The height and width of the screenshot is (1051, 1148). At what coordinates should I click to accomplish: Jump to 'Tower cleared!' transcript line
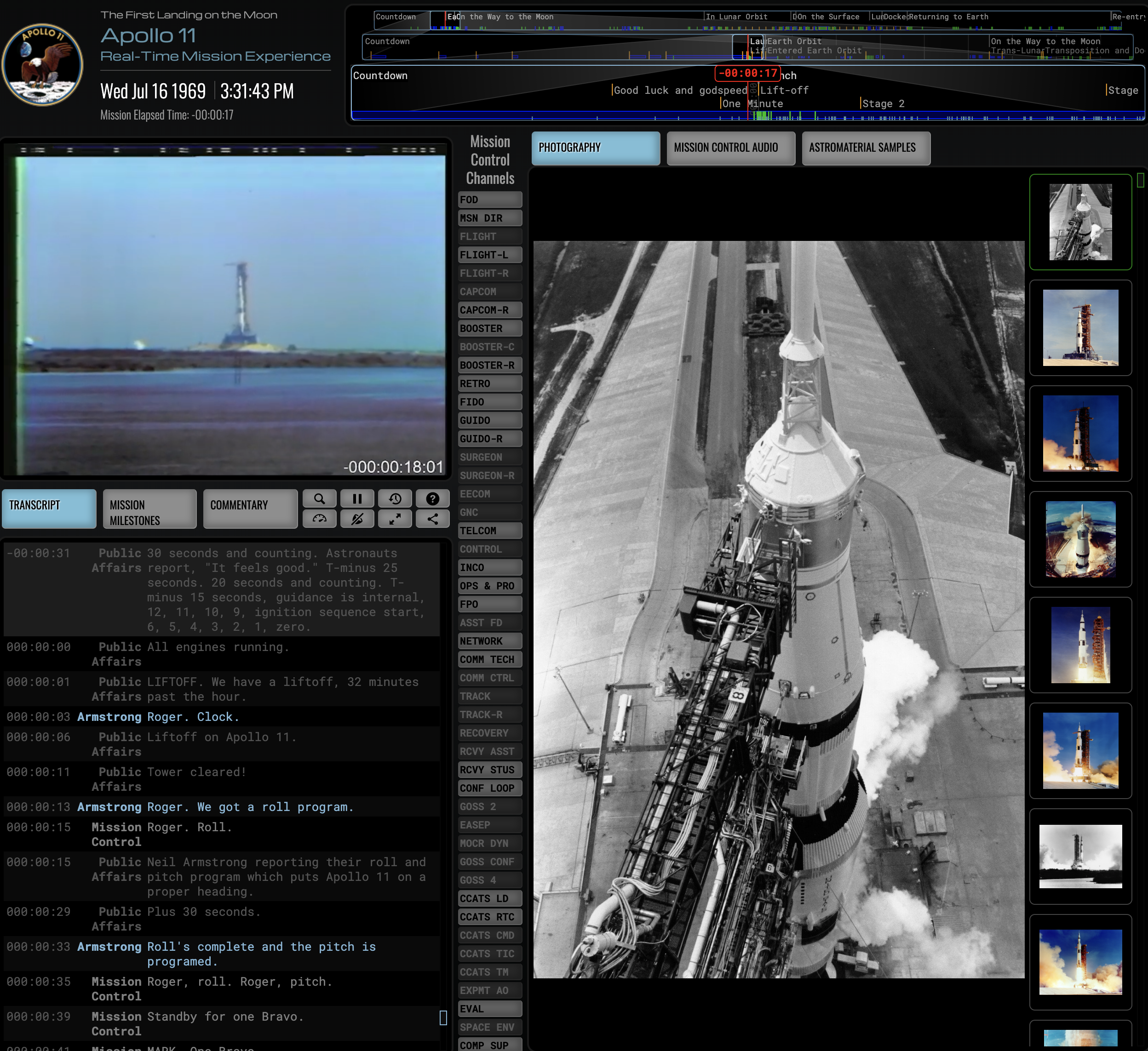[196, 772]
